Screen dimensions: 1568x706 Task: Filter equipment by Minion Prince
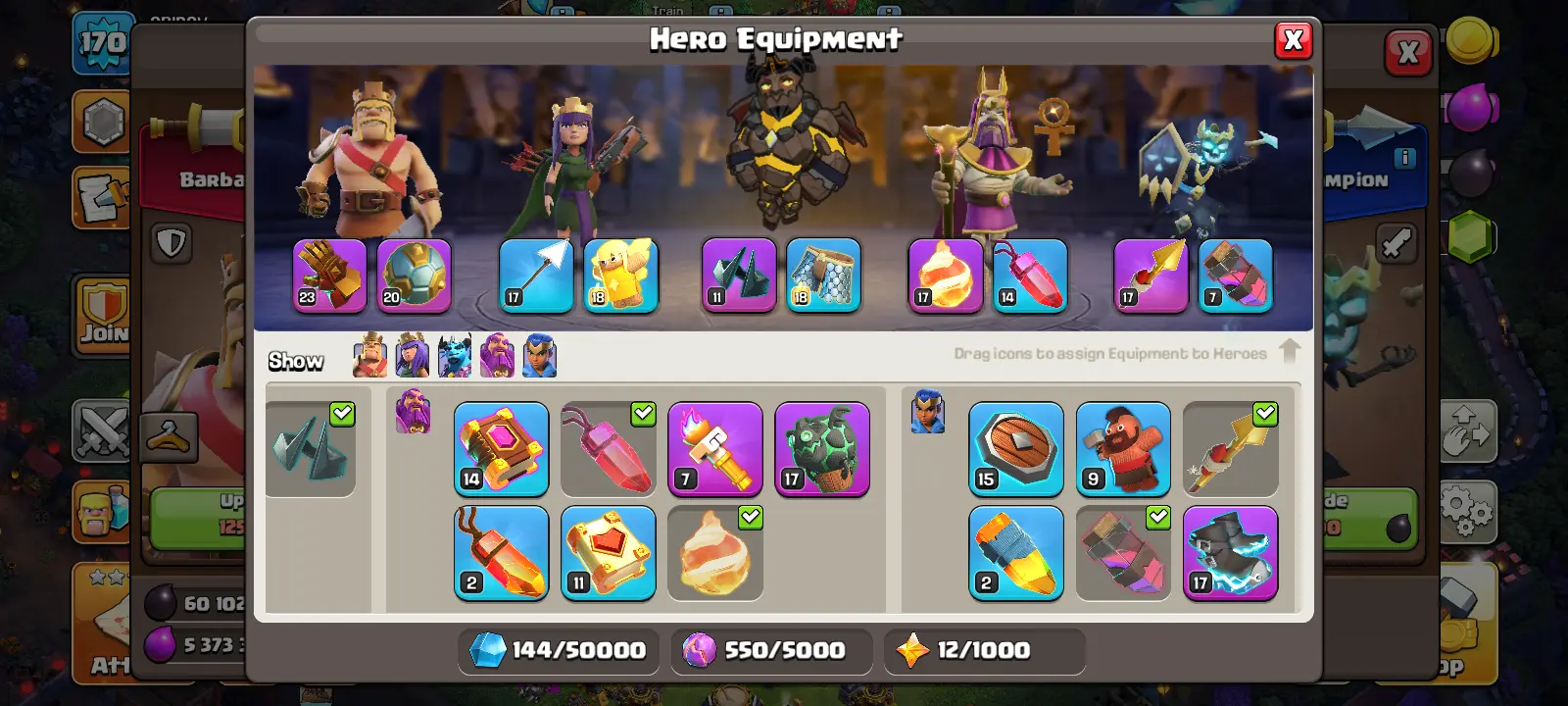pyautogui.click(x=455, y=355)
